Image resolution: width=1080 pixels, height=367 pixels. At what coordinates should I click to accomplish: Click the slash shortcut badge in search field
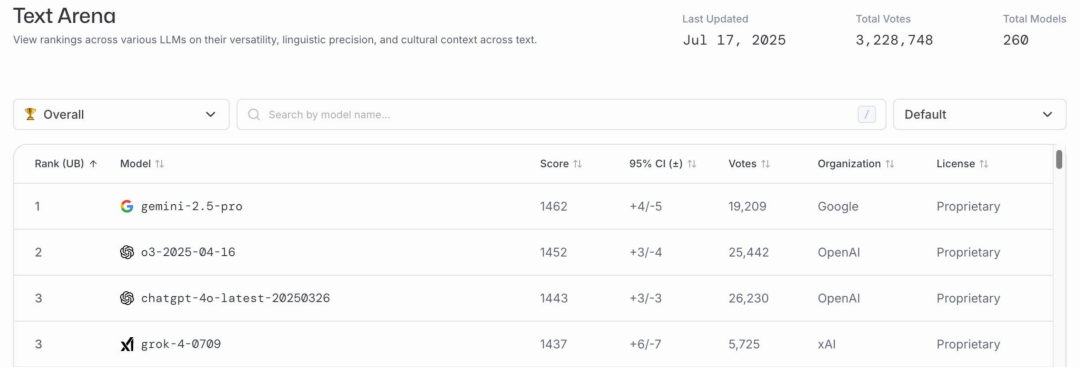coord(866,114)
